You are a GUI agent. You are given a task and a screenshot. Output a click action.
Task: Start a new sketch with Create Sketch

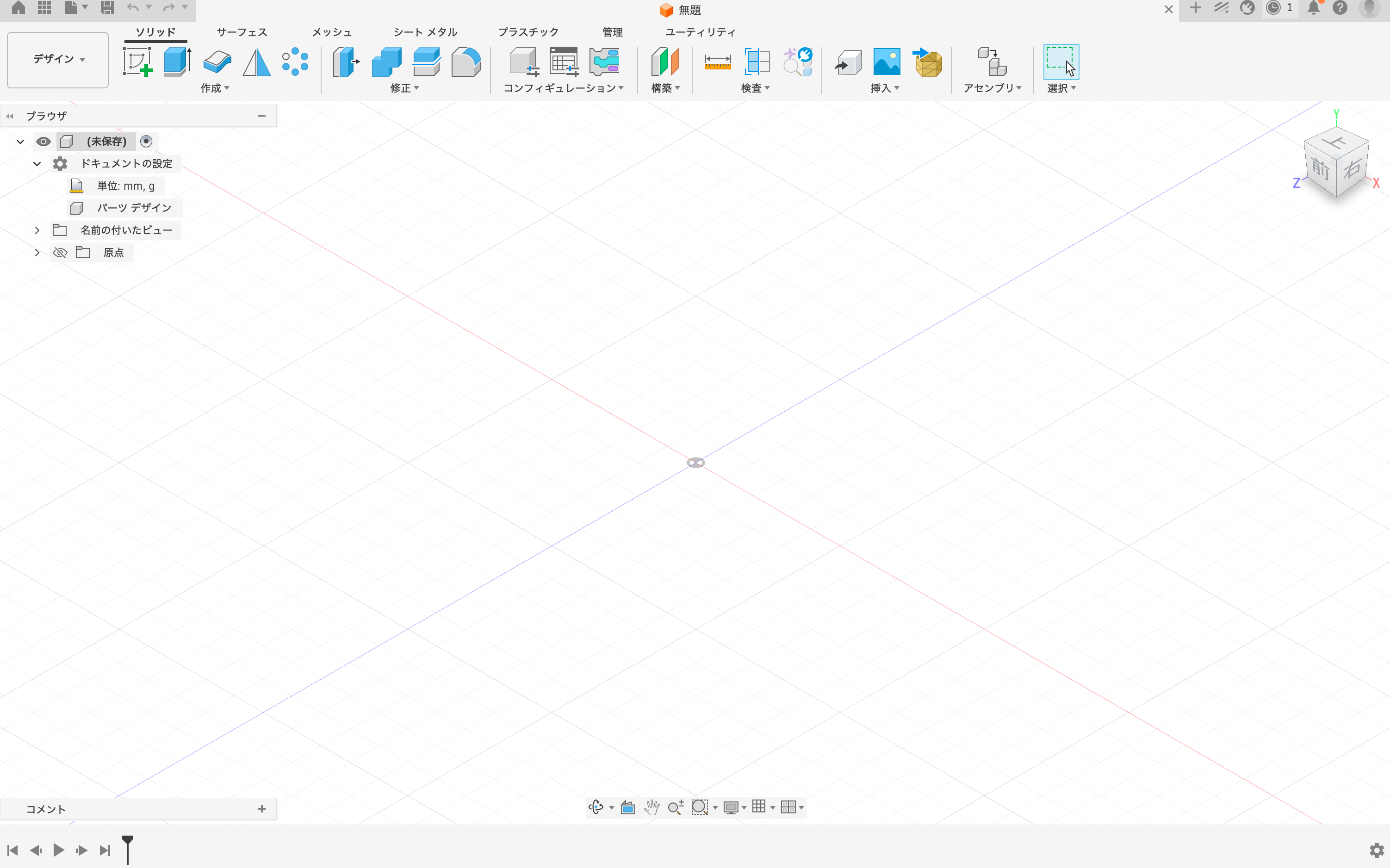click(x=137, y=62)
